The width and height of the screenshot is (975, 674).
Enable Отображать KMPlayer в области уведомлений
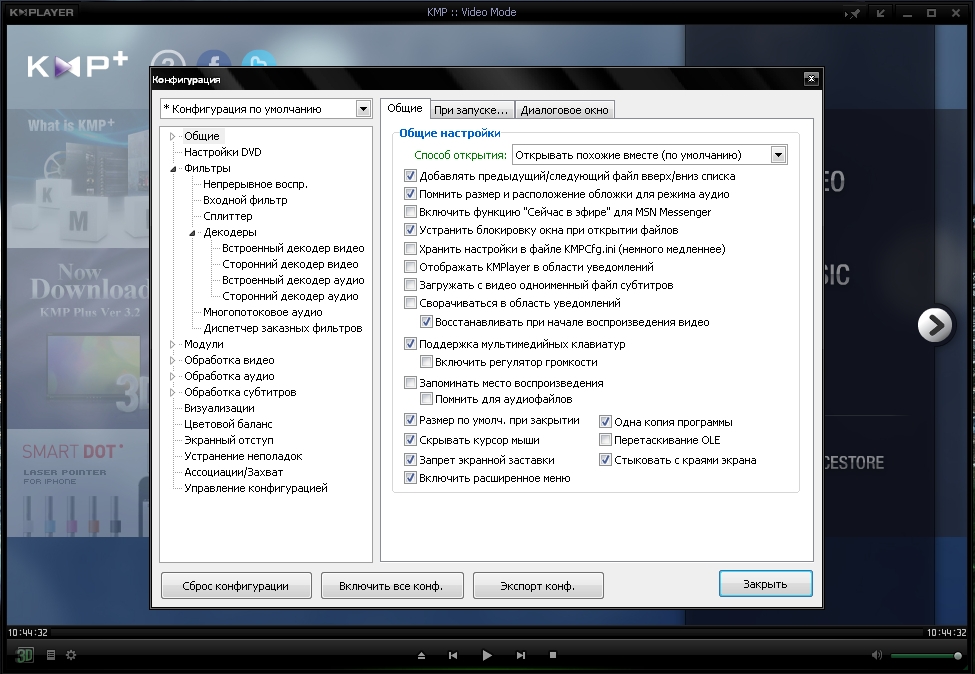coord(410,267)
